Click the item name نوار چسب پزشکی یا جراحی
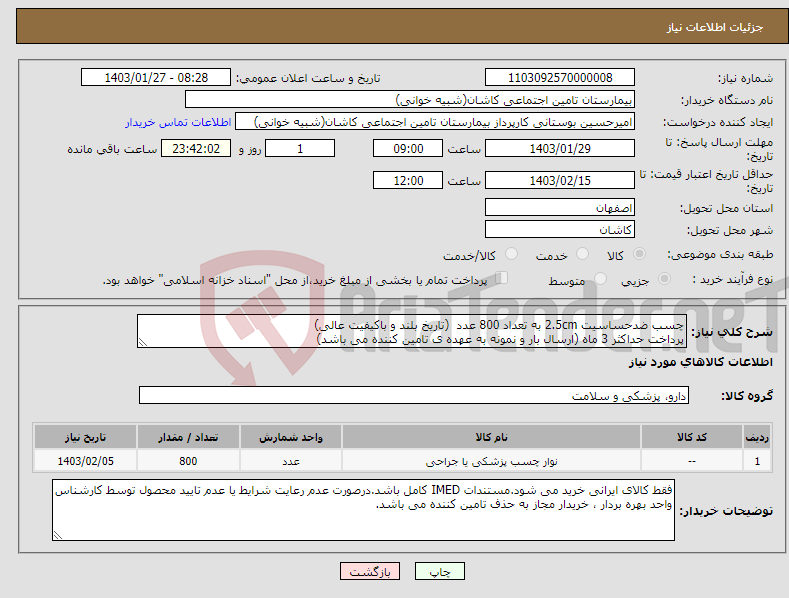Viewport: 789px width, 598px height. 491,461
